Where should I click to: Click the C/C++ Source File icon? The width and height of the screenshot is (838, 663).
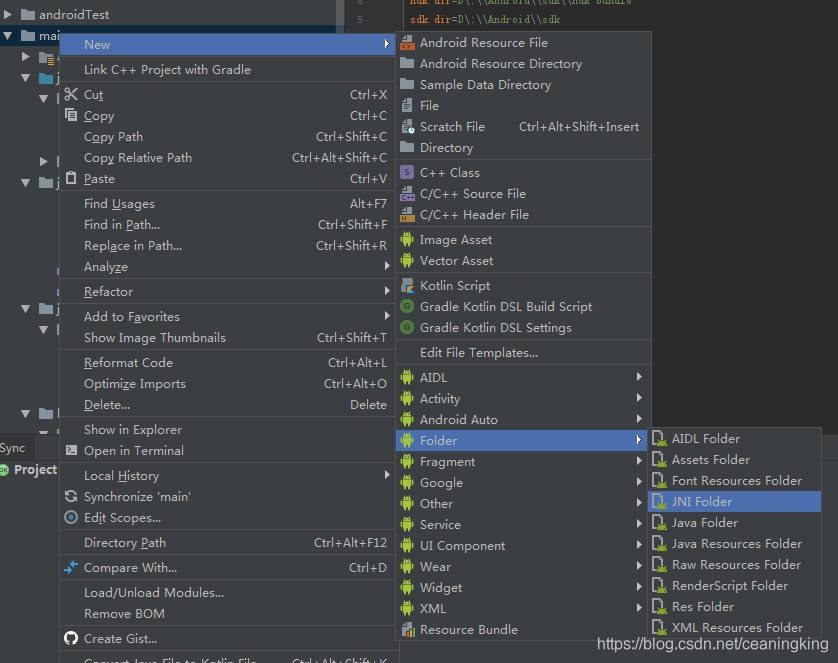coord(407,193)
